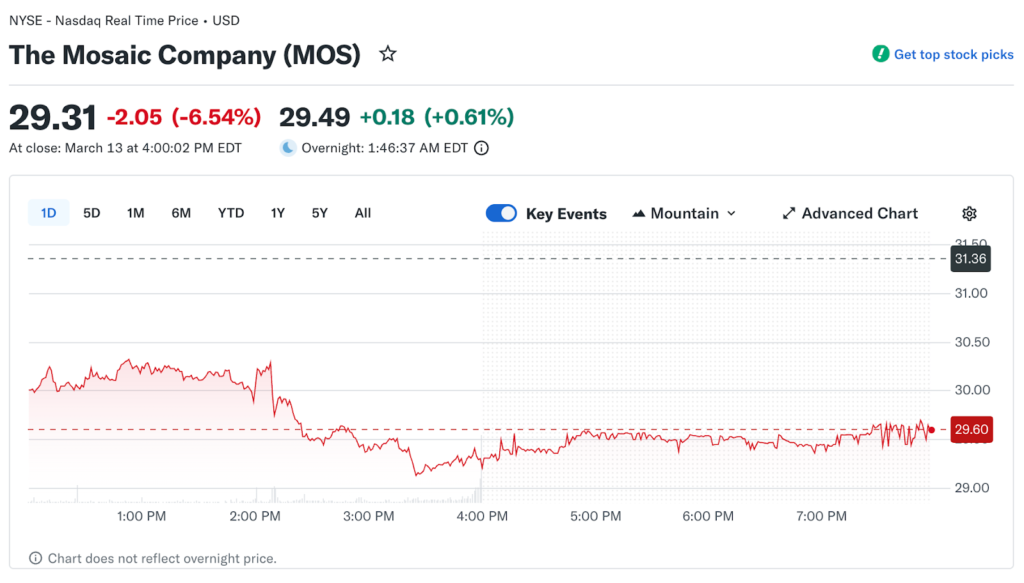The height and width of the screenshot is (583, 1024).
Task: Show the 1M chart range
Action: click(136, 213)
